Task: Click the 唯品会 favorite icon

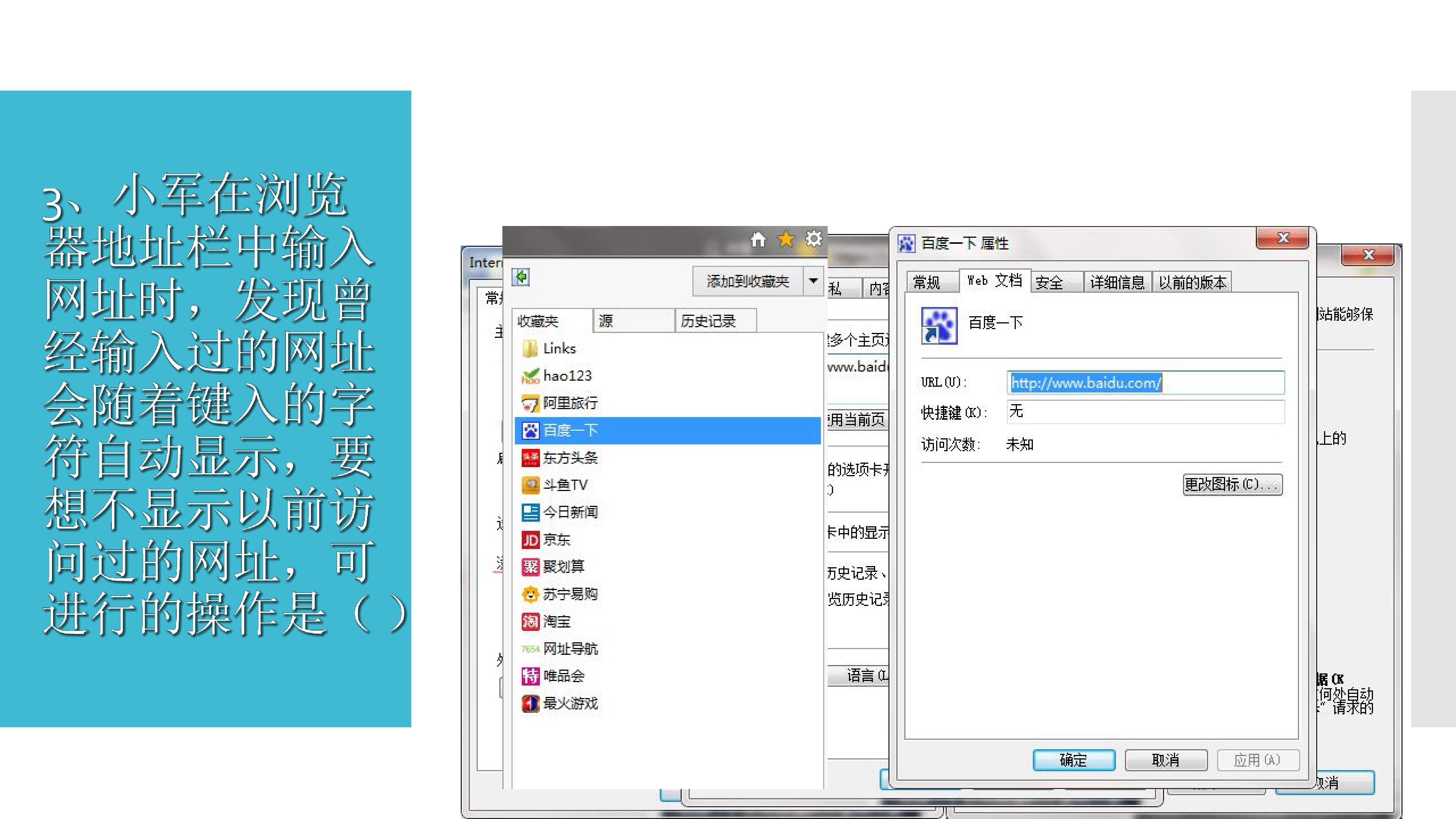Action: pos(530,676)
